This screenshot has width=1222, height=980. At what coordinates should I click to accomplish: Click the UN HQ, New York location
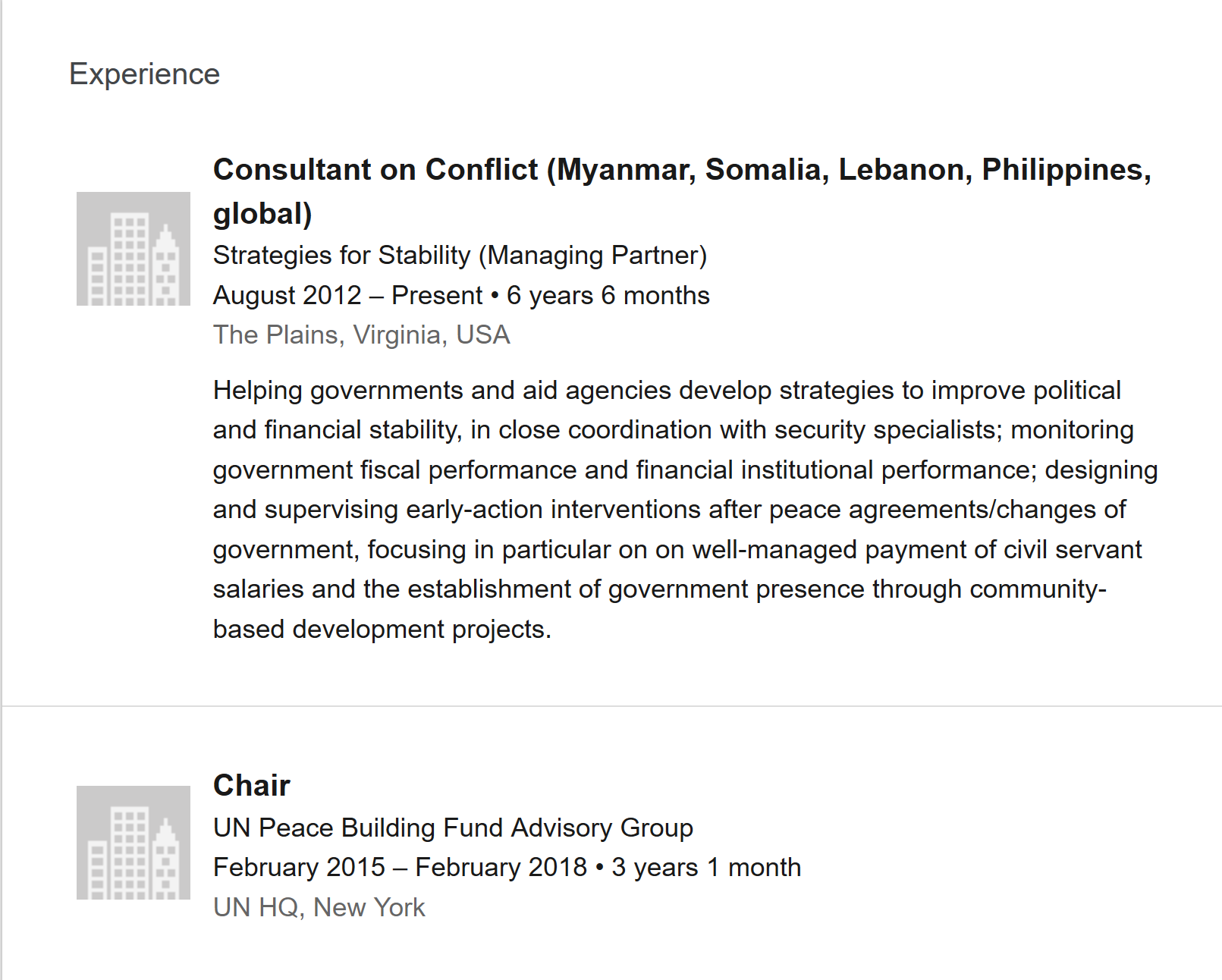[319, 907]
